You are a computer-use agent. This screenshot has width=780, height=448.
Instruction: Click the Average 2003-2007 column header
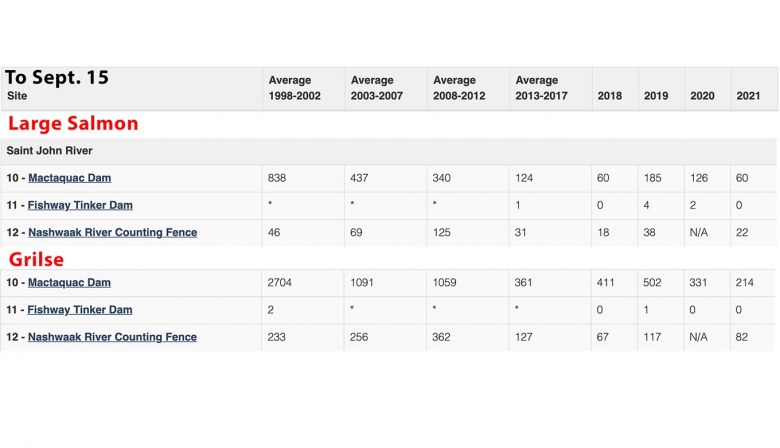coord(377,88)
